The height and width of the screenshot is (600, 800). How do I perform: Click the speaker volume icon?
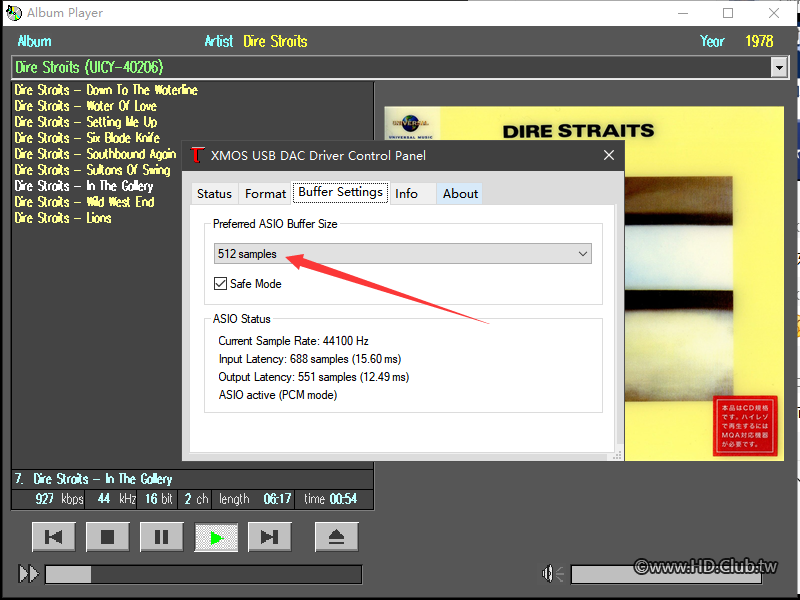click(x=552, y=574)
